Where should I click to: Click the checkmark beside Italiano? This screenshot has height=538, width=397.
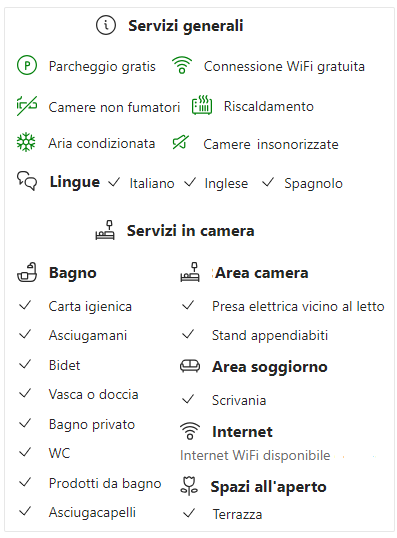point(114,182)
